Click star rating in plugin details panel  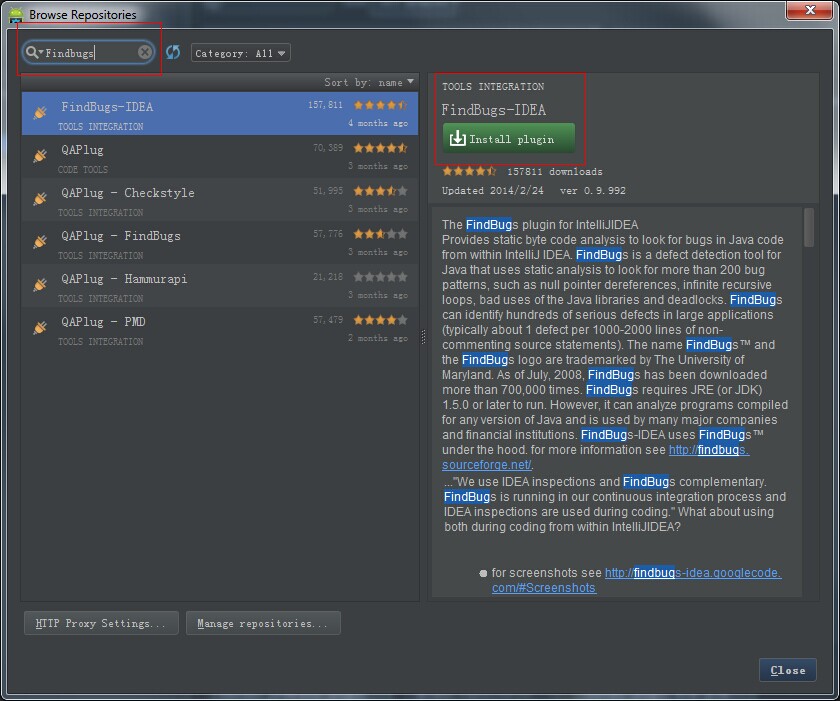(469, 171)
